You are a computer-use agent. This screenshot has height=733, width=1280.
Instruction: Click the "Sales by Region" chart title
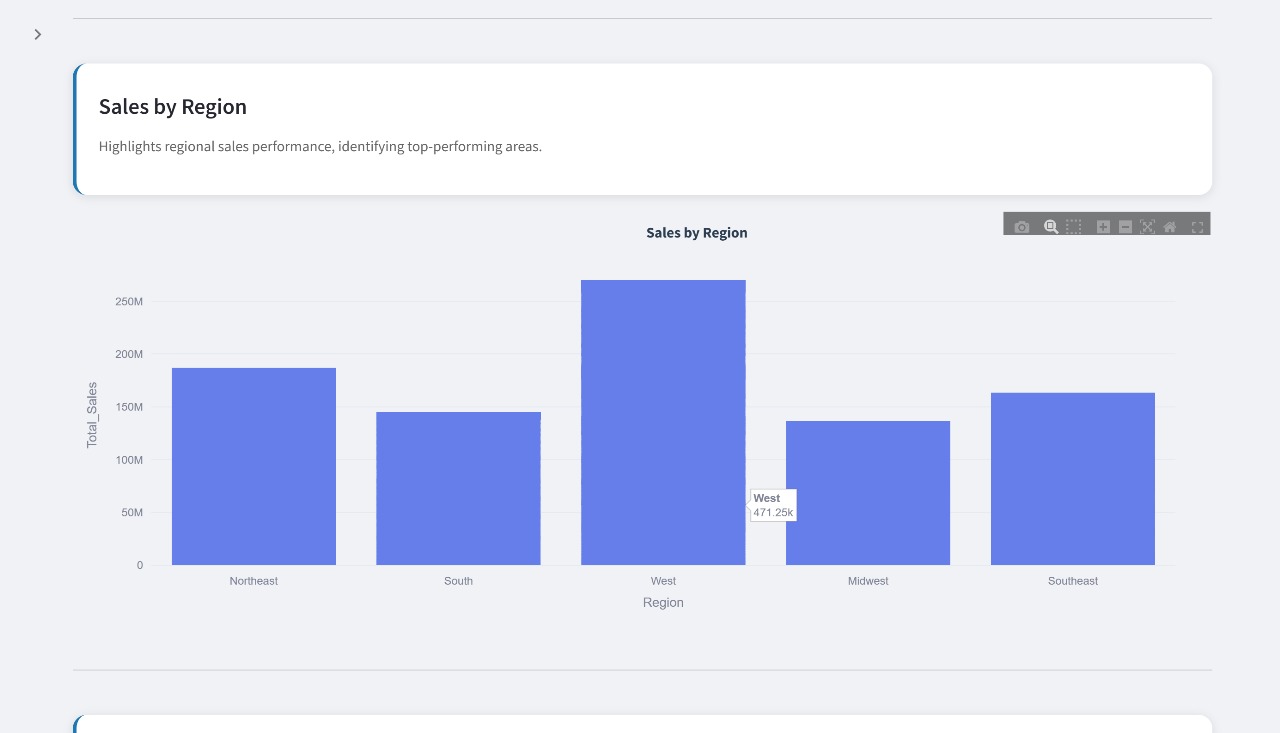tap(697, 233)
